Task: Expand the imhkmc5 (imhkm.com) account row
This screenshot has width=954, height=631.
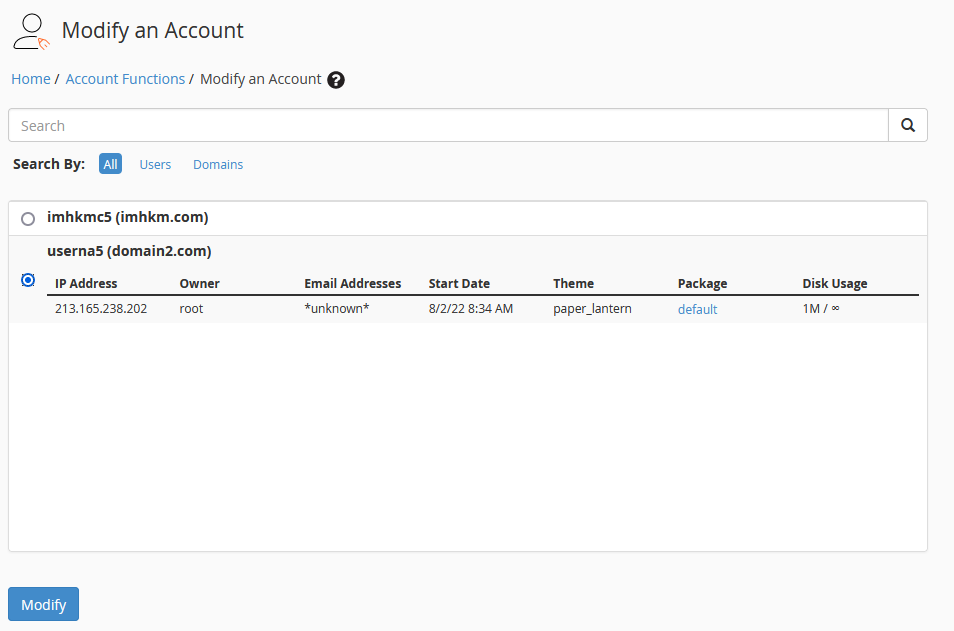Action: (x=128, y=217)
